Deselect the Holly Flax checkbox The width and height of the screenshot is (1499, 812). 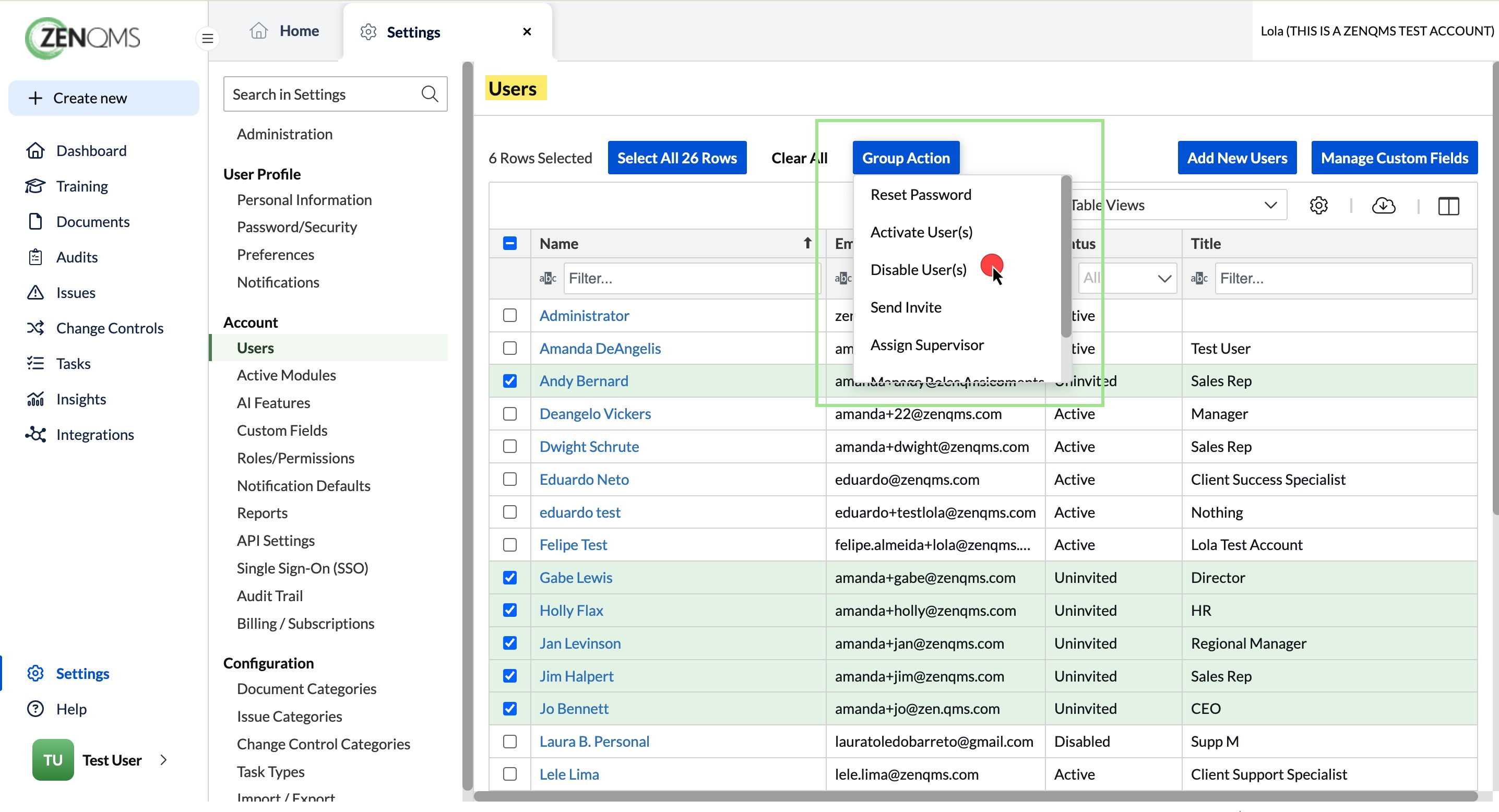[510, 610]
